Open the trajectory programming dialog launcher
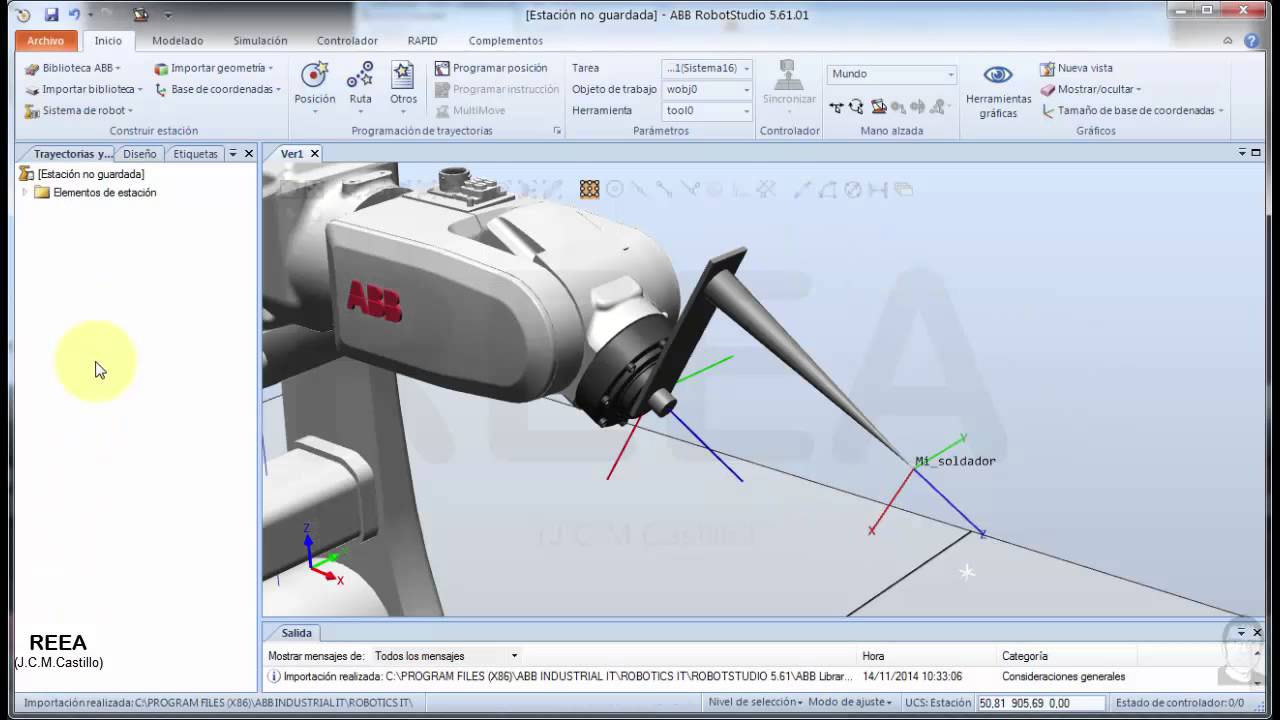 557,131
